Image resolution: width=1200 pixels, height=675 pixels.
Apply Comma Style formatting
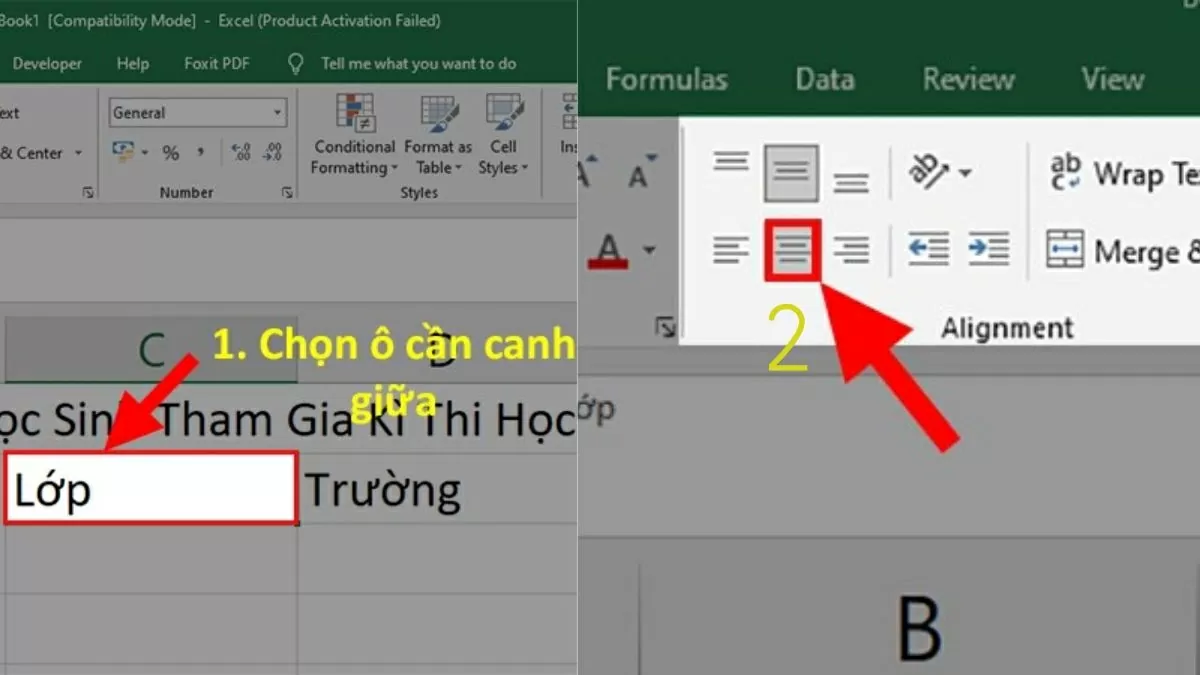click(x=201, y=152)
